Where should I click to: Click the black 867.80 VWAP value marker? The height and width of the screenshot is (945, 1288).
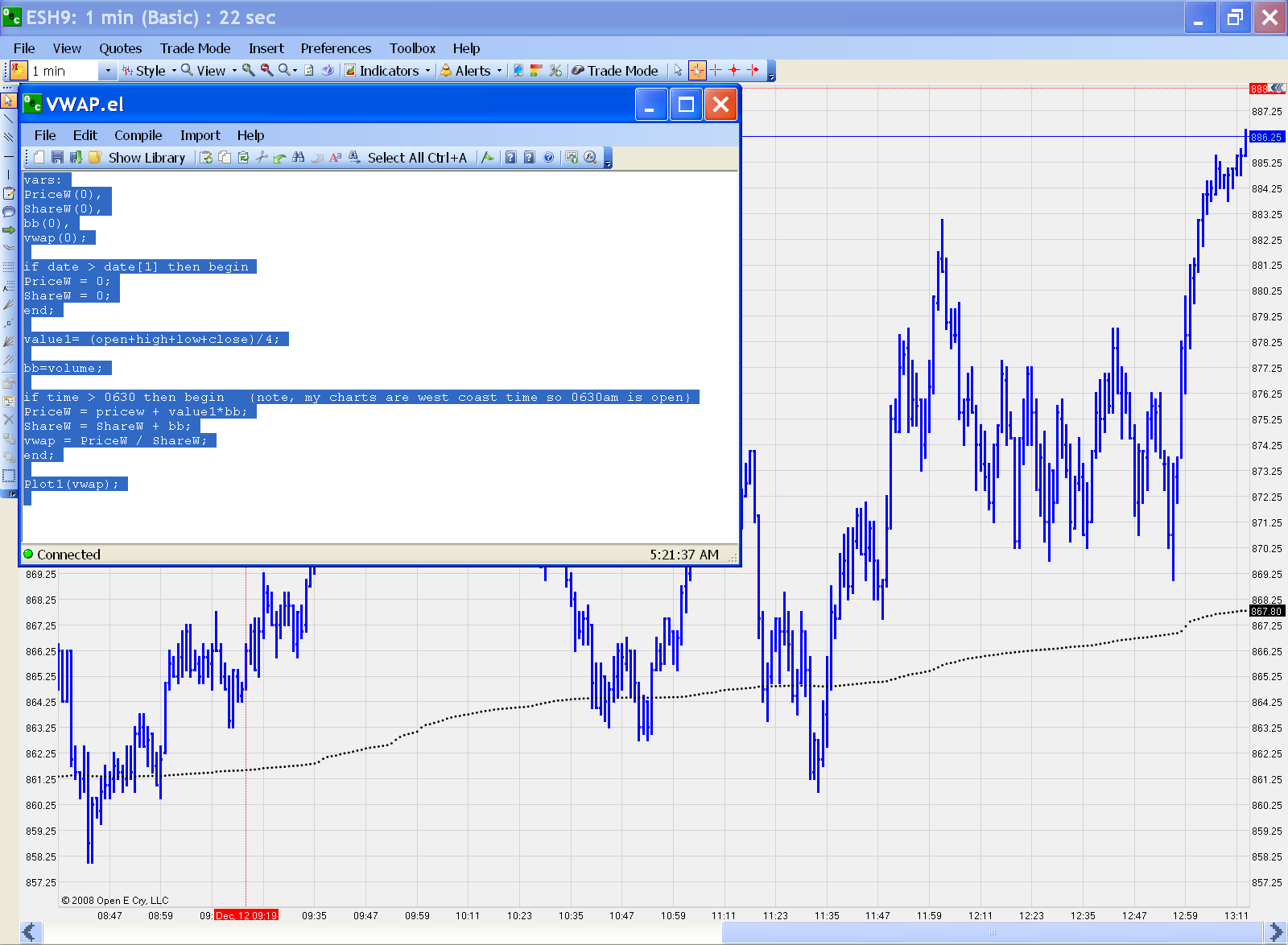[x=1267, y=611]
